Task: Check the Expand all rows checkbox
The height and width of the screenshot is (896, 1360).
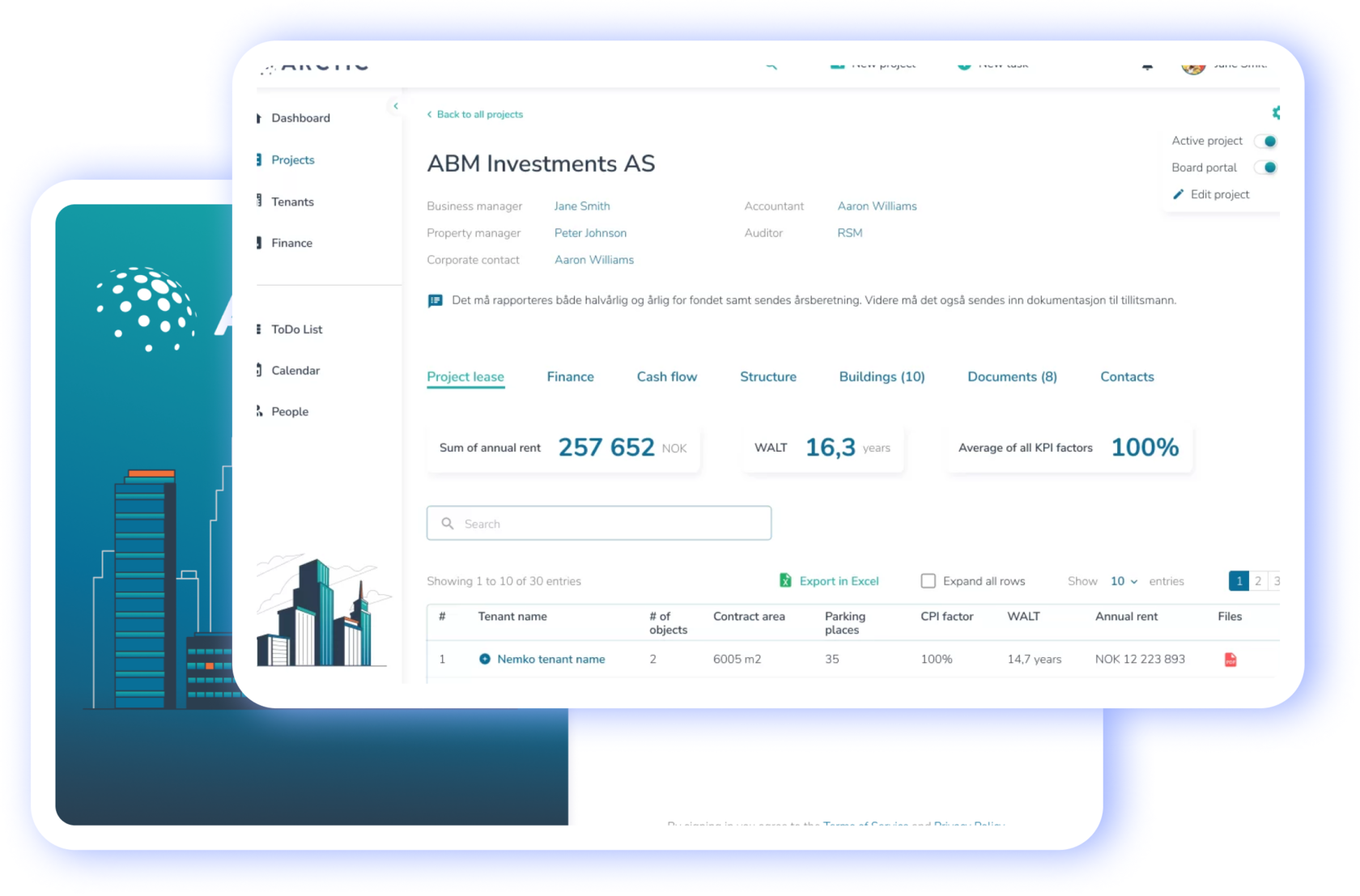Action: point(928,581)
